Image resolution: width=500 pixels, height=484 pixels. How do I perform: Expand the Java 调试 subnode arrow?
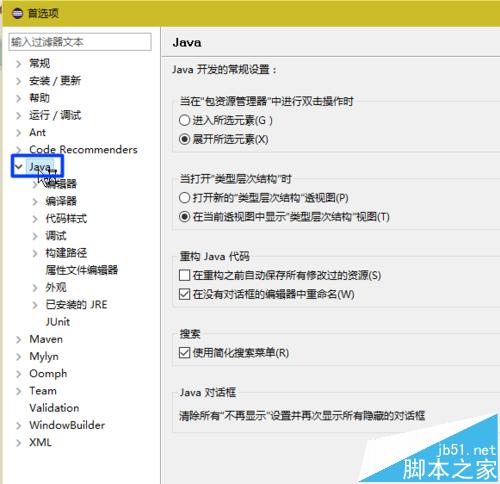35,236
